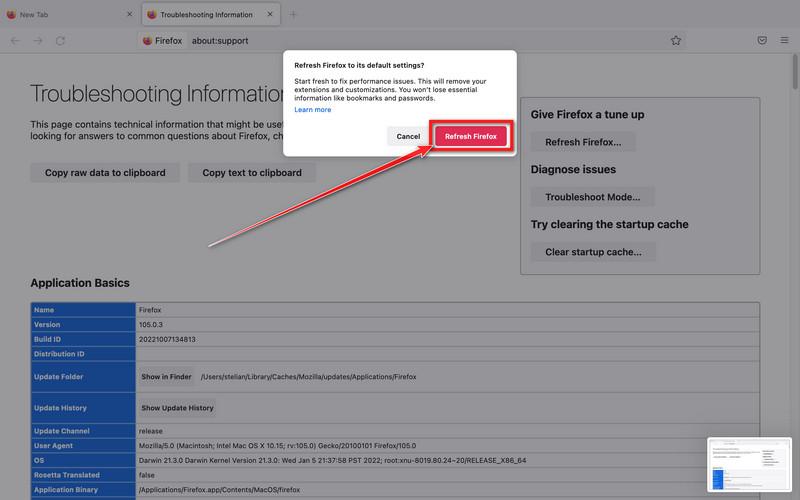This screenshot has height=500, width=800.
Task: Reload the current page
Action: point(60,41)
